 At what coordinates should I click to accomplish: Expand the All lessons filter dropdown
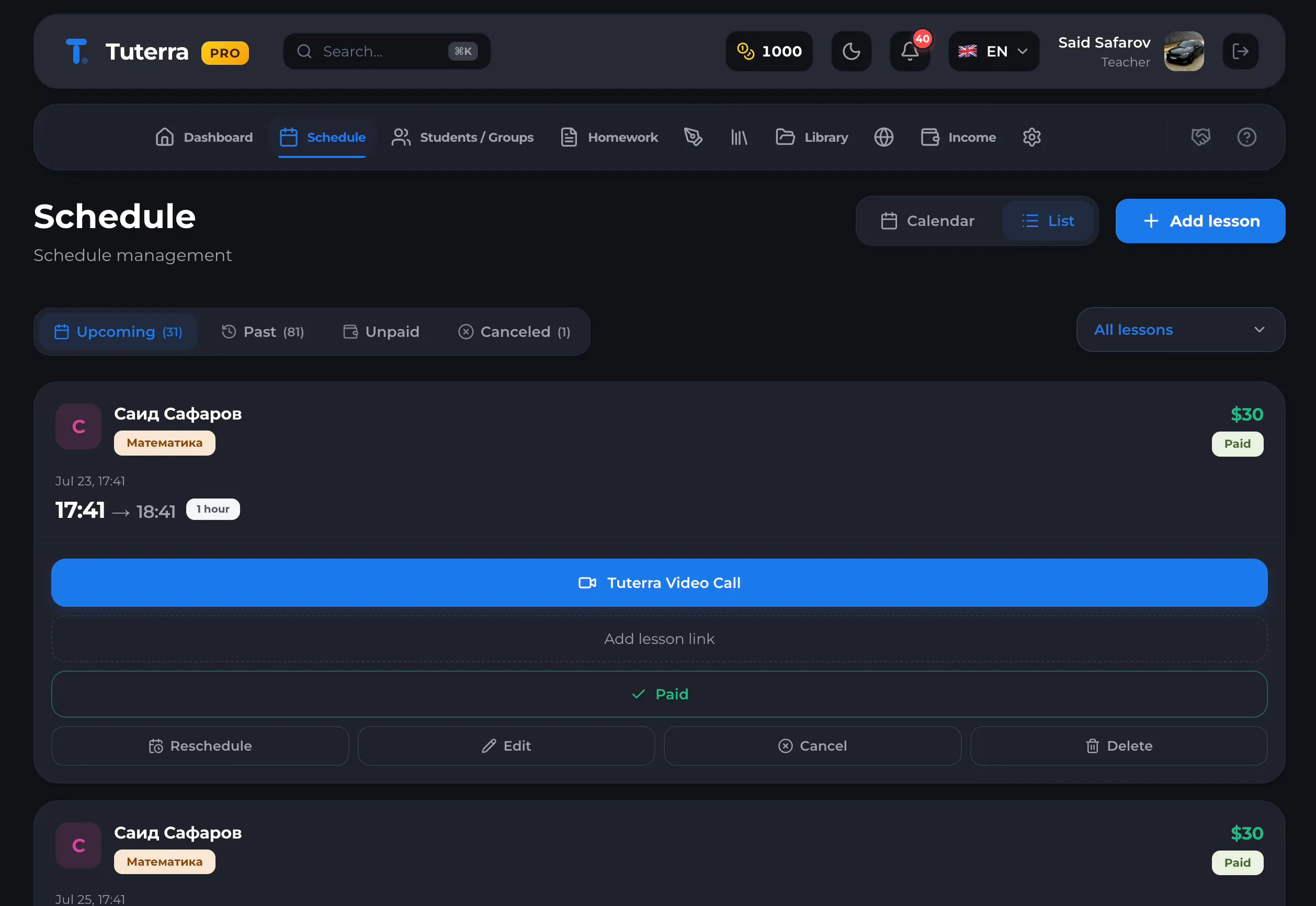(x=1181, y=330)
